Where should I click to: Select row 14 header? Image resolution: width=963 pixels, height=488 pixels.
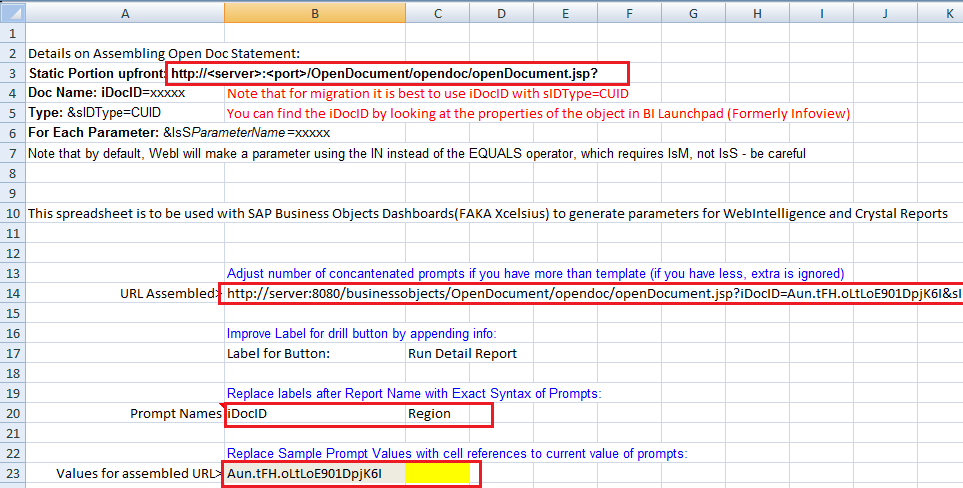click(x=13, y=293)
